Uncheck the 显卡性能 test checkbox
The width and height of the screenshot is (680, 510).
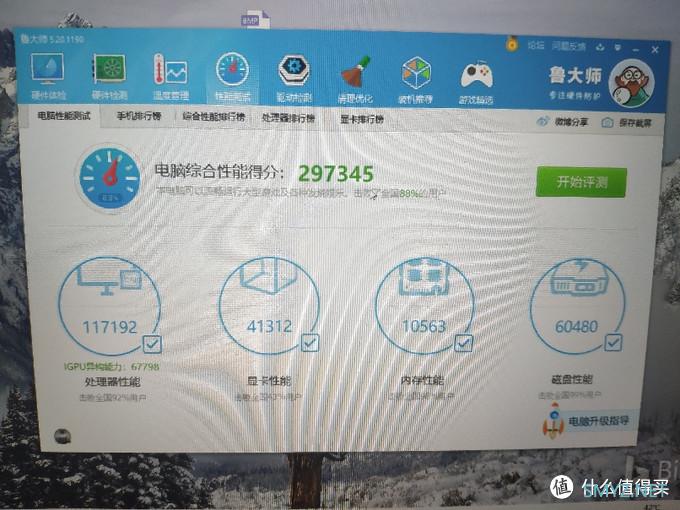click(310, 343)
